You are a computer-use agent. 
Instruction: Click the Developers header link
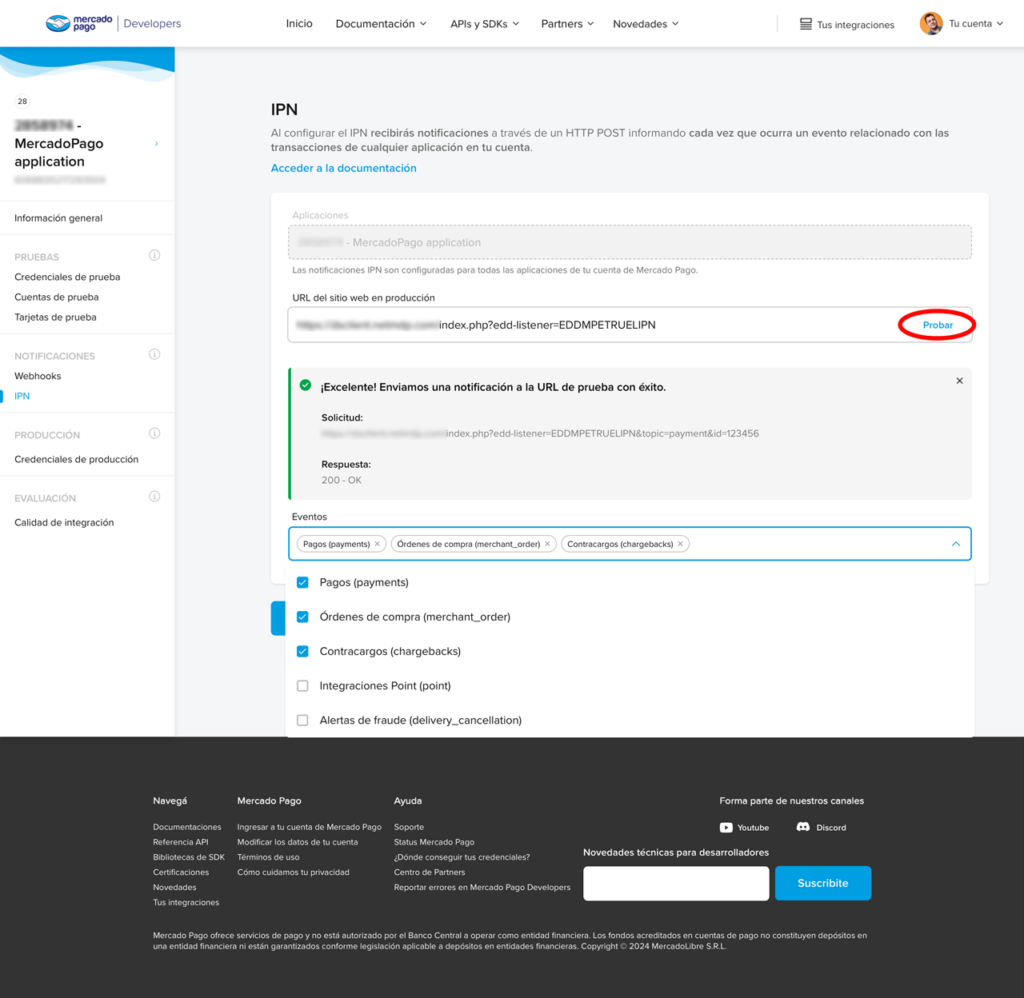pos(152,24)
